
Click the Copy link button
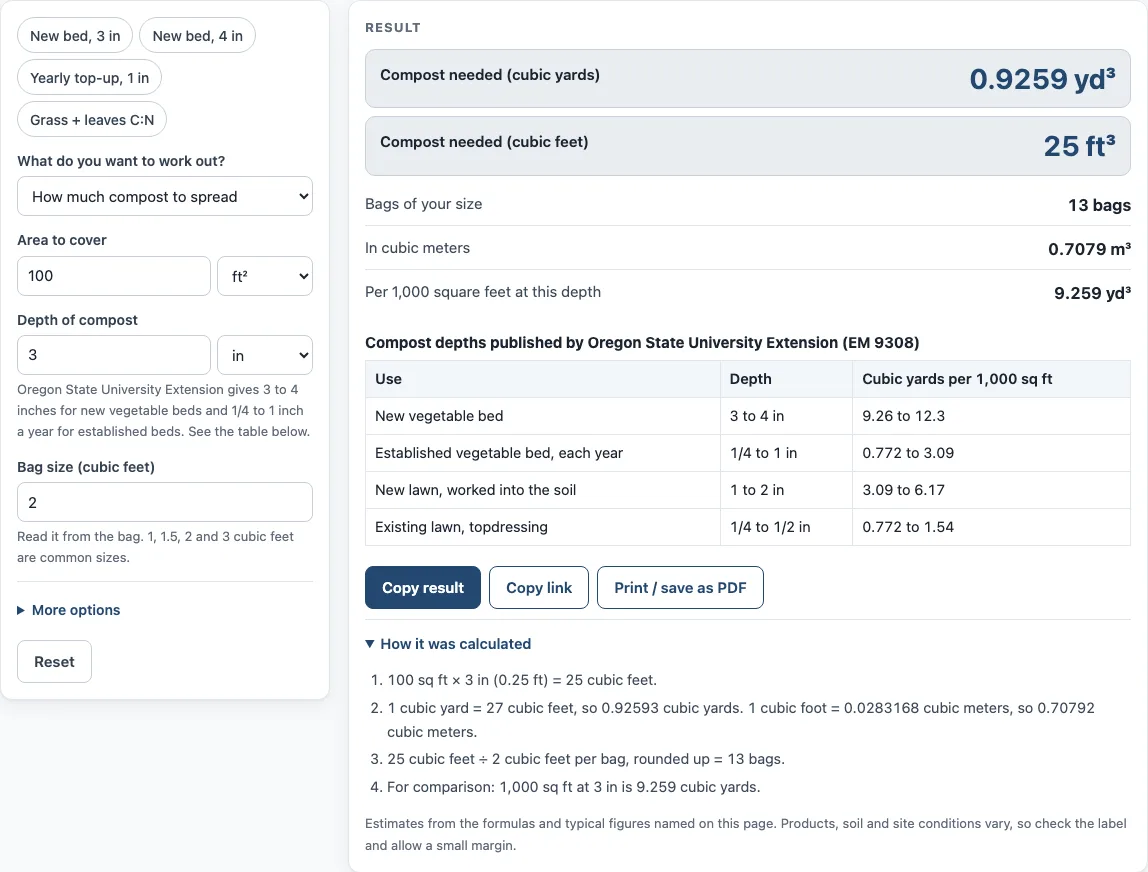point(539,588)
